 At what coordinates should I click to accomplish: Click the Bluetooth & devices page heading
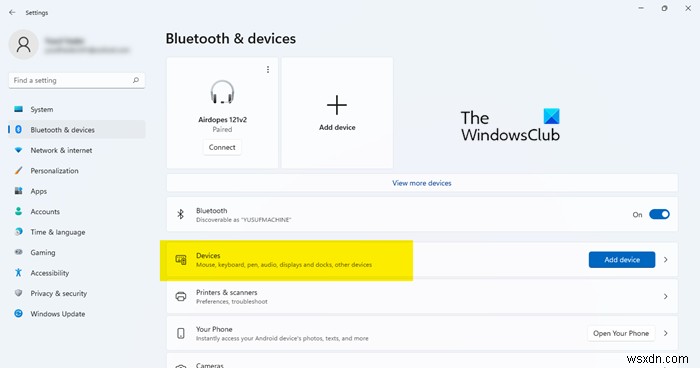pos(231,39)
